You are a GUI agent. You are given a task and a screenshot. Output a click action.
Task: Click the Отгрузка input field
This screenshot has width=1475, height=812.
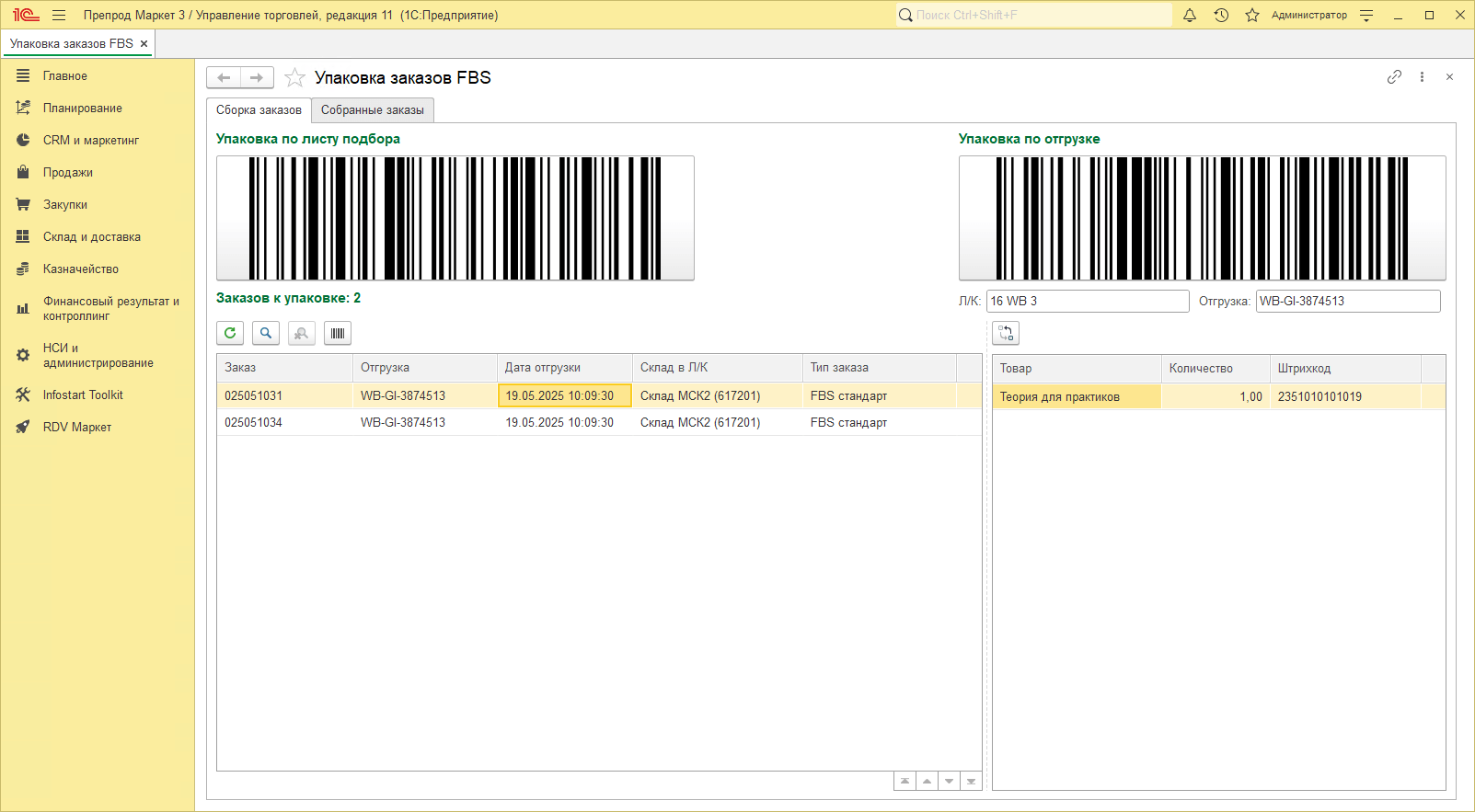click(x=1347, y=301)
